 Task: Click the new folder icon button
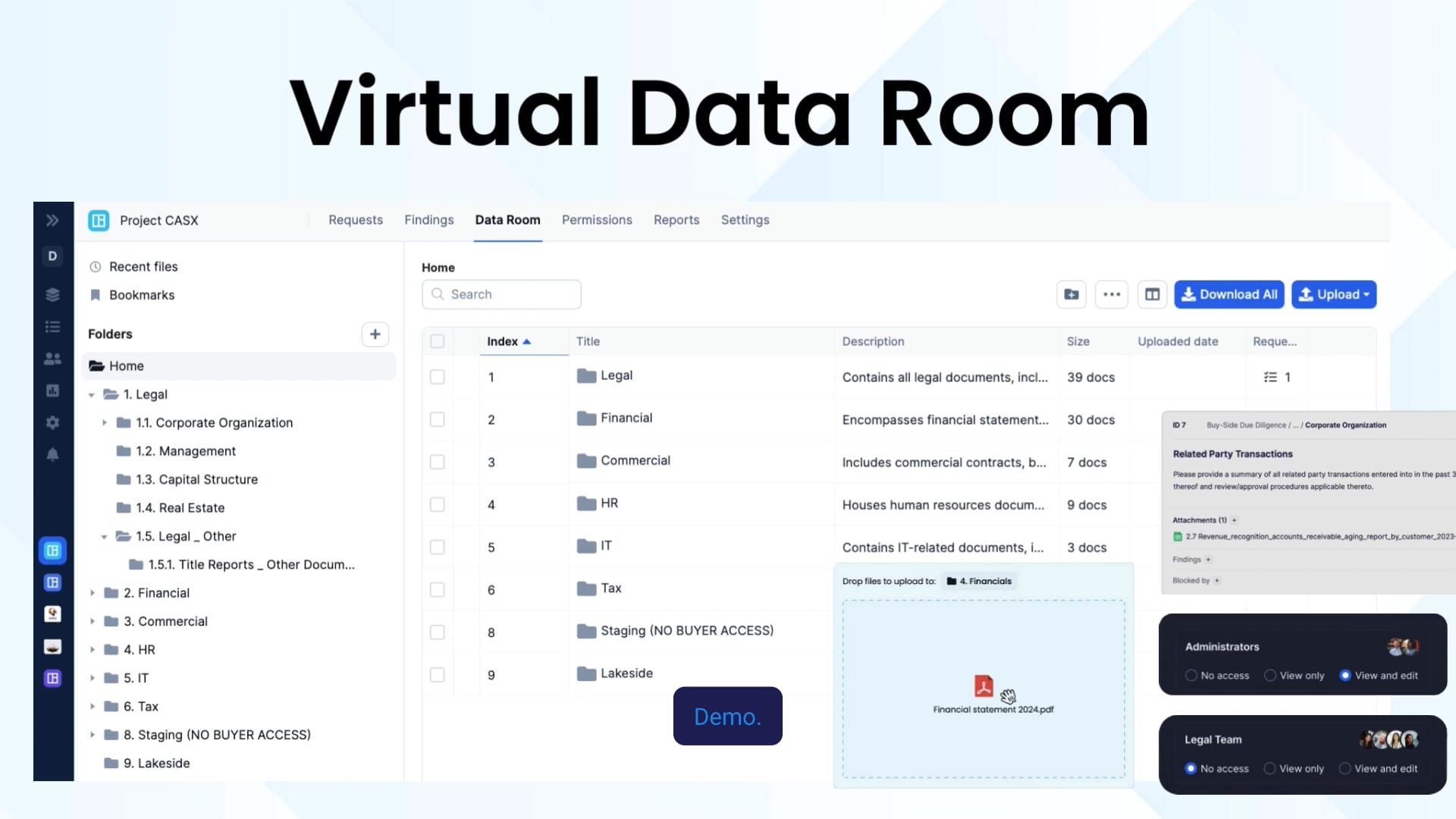tap(1071, 294)
